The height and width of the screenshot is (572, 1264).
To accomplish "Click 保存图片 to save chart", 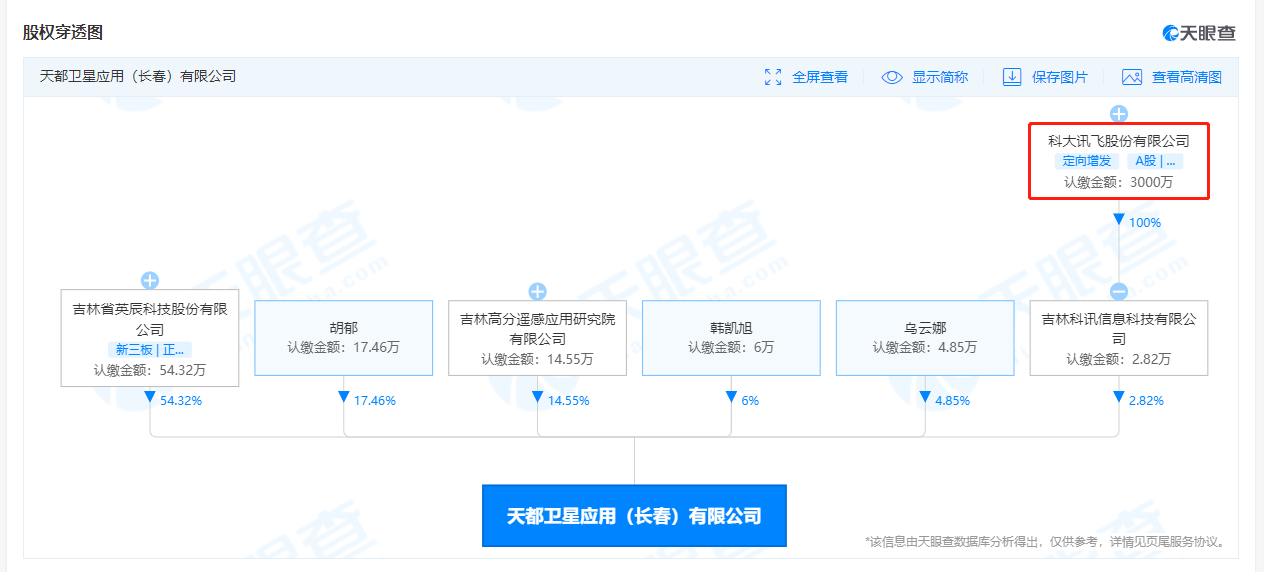I will (1060, 77).
